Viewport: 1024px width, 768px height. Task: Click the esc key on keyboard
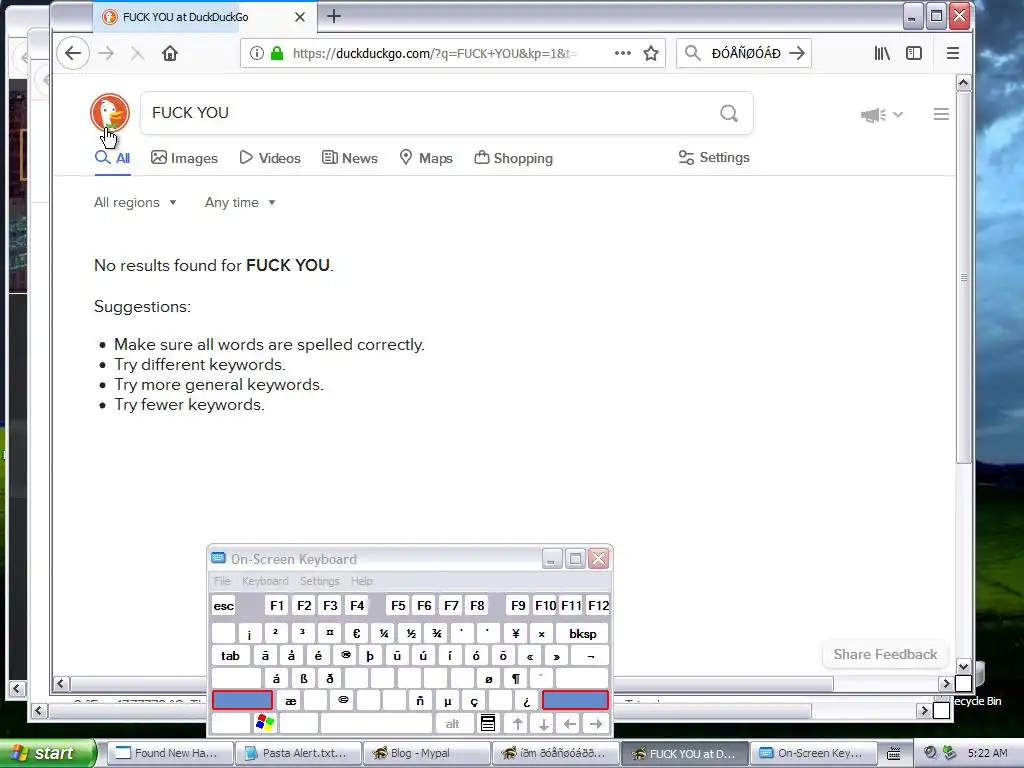coord(223,606)
